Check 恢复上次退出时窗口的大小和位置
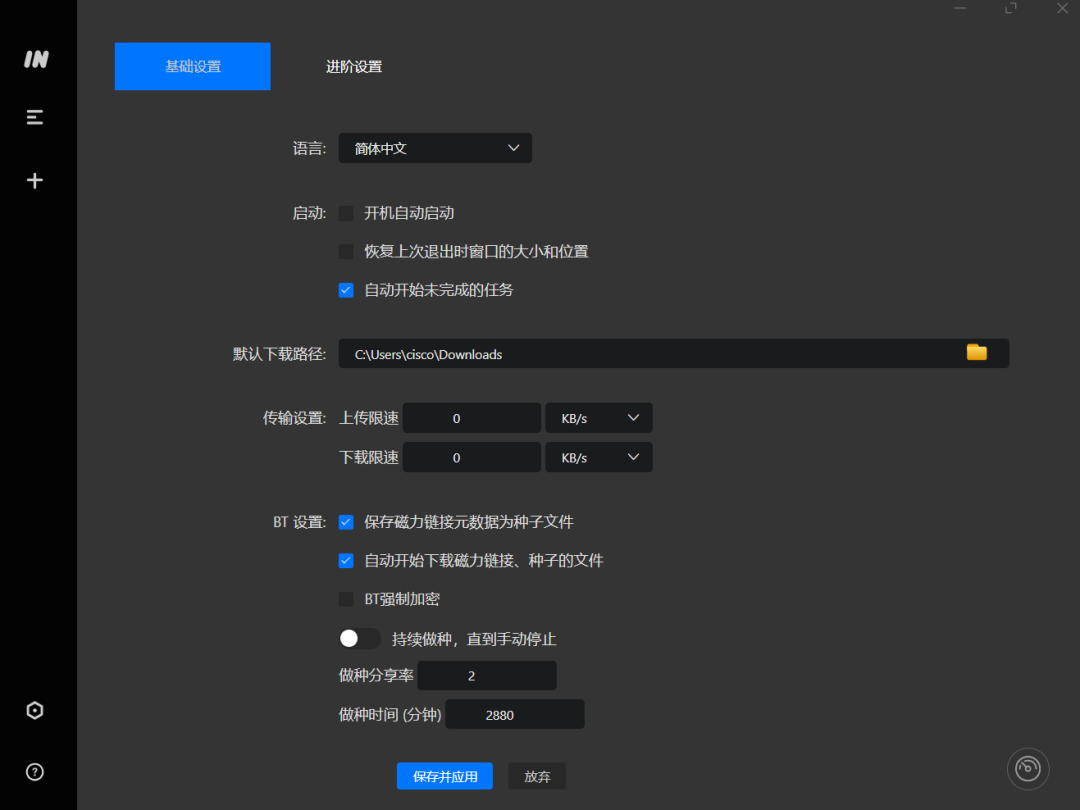This screenshot has height=810, width=1080. 345,251
